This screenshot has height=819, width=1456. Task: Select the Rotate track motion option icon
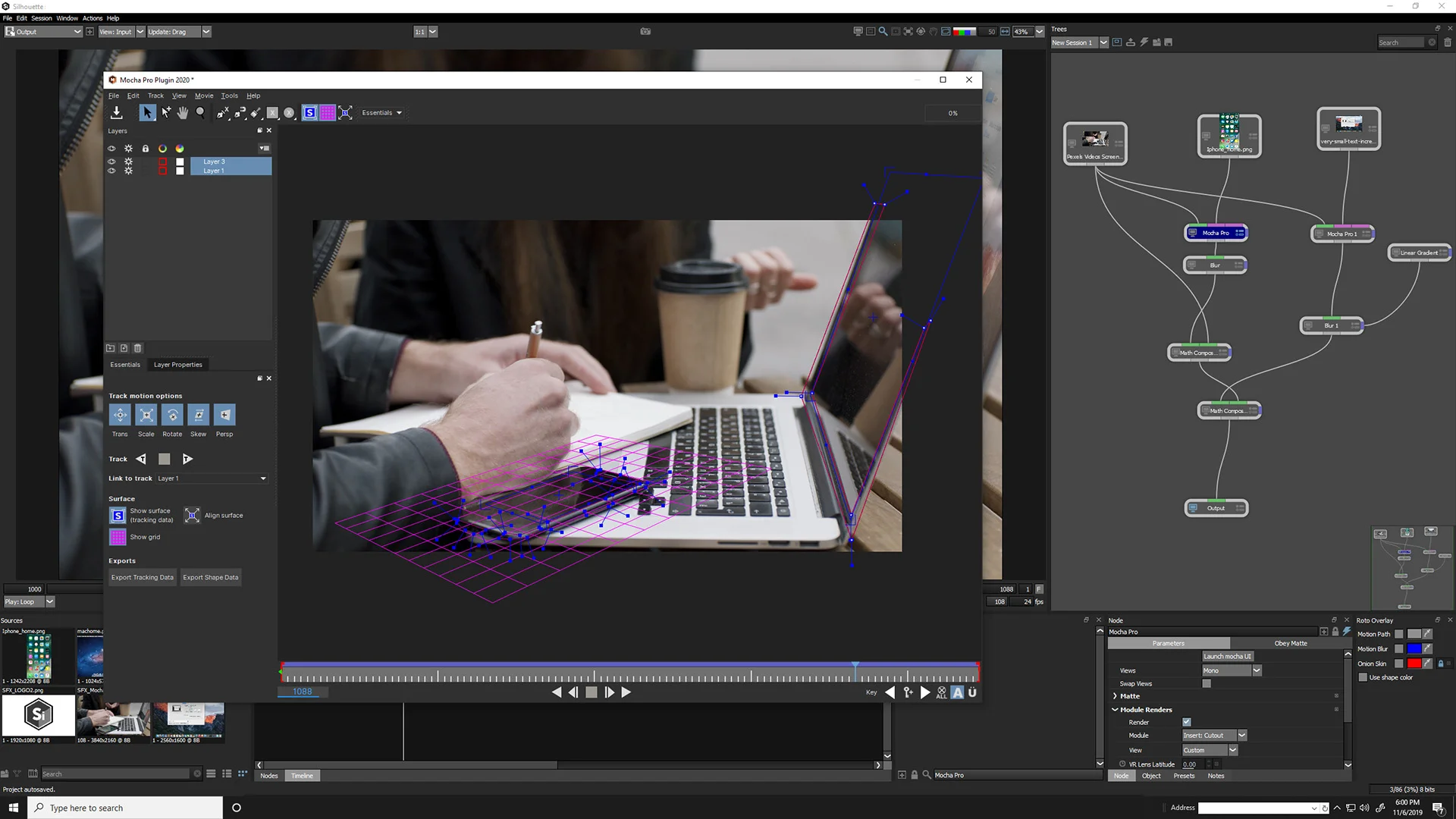click(x=171, y=415)
